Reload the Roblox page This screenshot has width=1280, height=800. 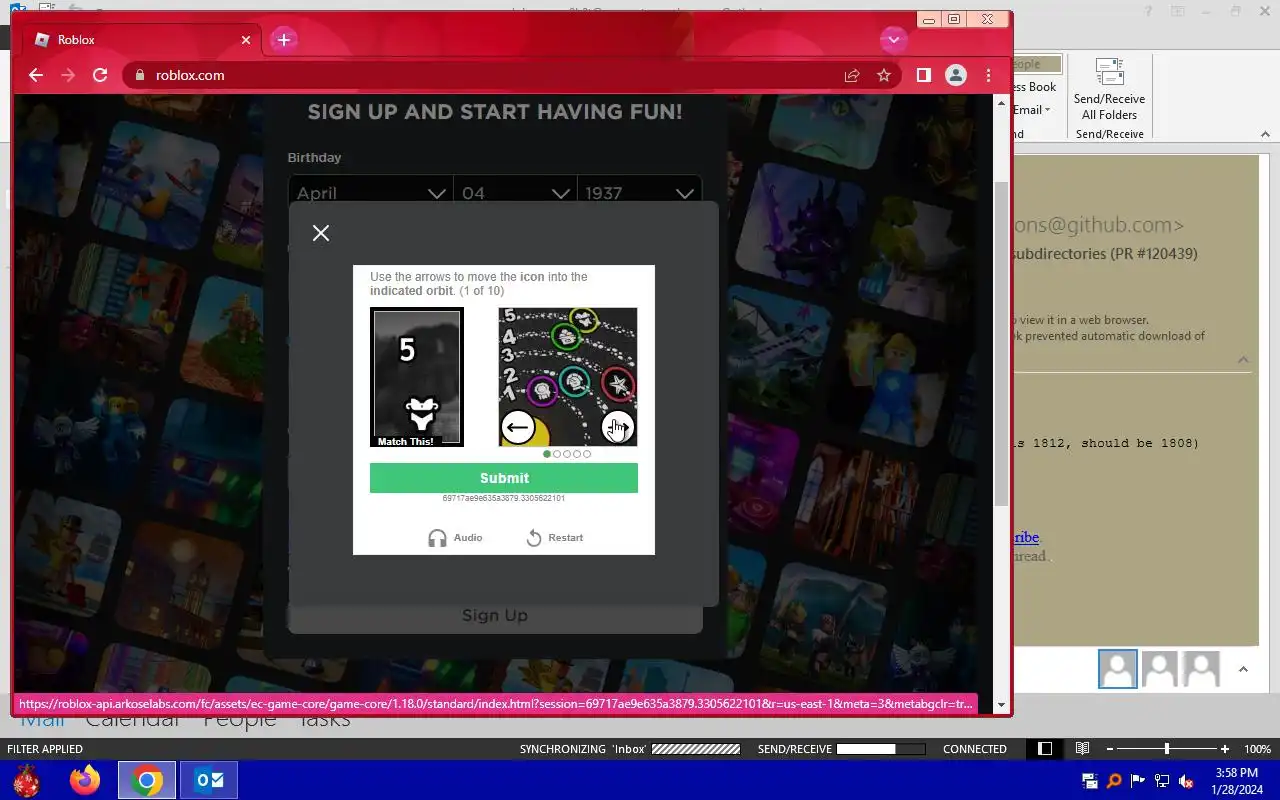pyautogui.click(x=100, y=75)
